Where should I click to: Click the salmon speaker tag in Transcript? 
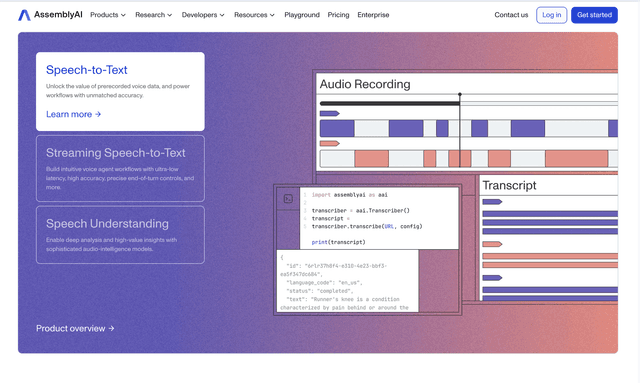[492, 244]
